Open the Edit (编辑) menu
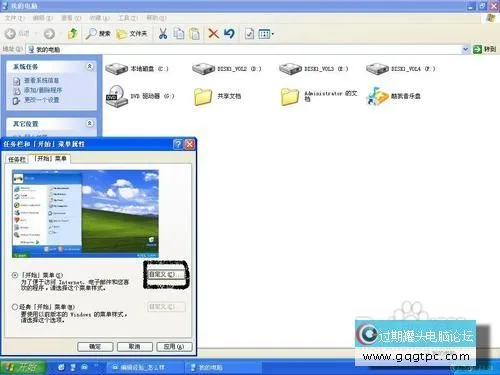Viewport: 500px width, 375px height. pos(43,18)
